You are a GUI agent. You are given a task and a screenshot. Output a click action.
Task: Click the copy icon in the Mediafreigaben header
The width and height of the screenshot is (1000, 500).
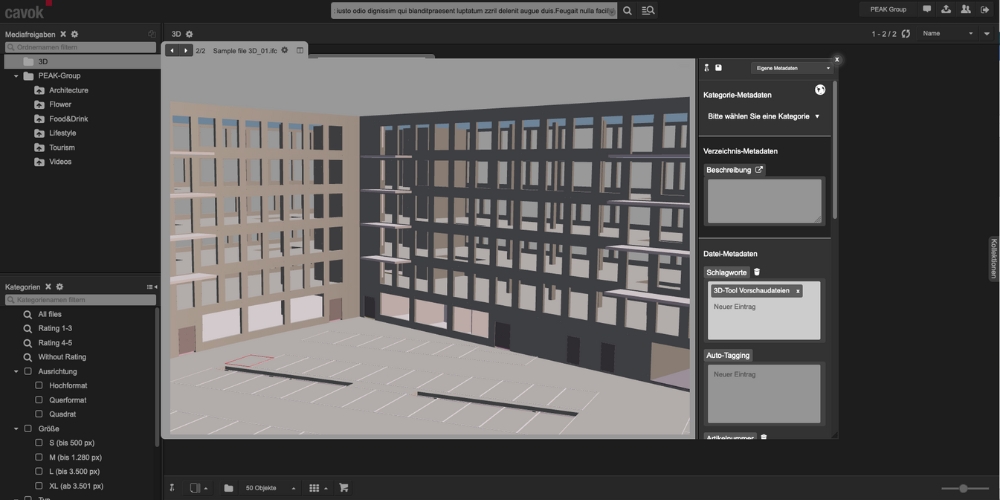pyautogui.click(x=152, y=34)
